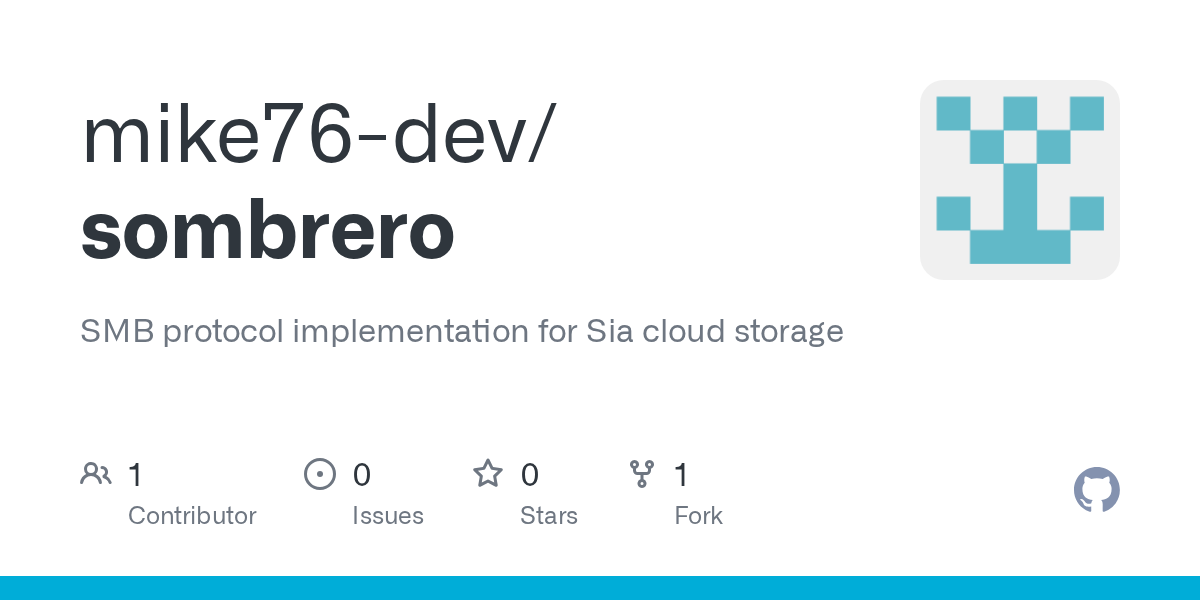
Task: Click the Fork branch icon
Action: (x=641, y=474)
